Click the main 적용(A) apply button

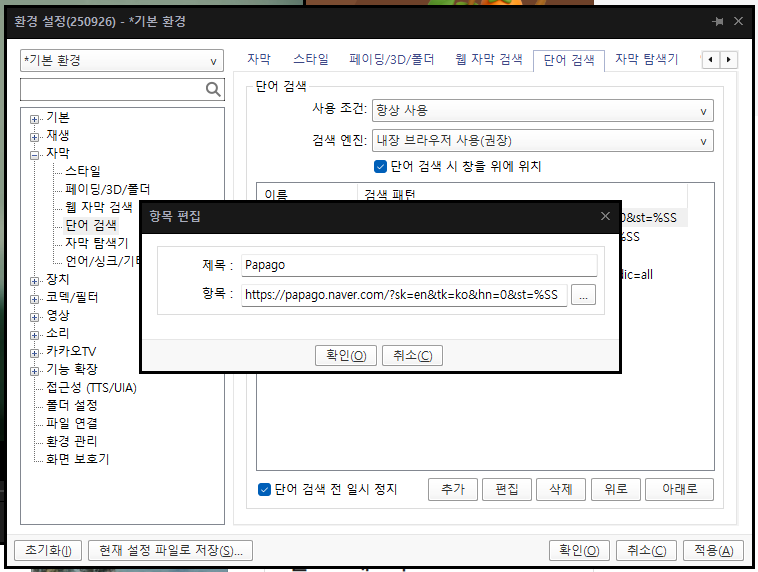point(714,550)
